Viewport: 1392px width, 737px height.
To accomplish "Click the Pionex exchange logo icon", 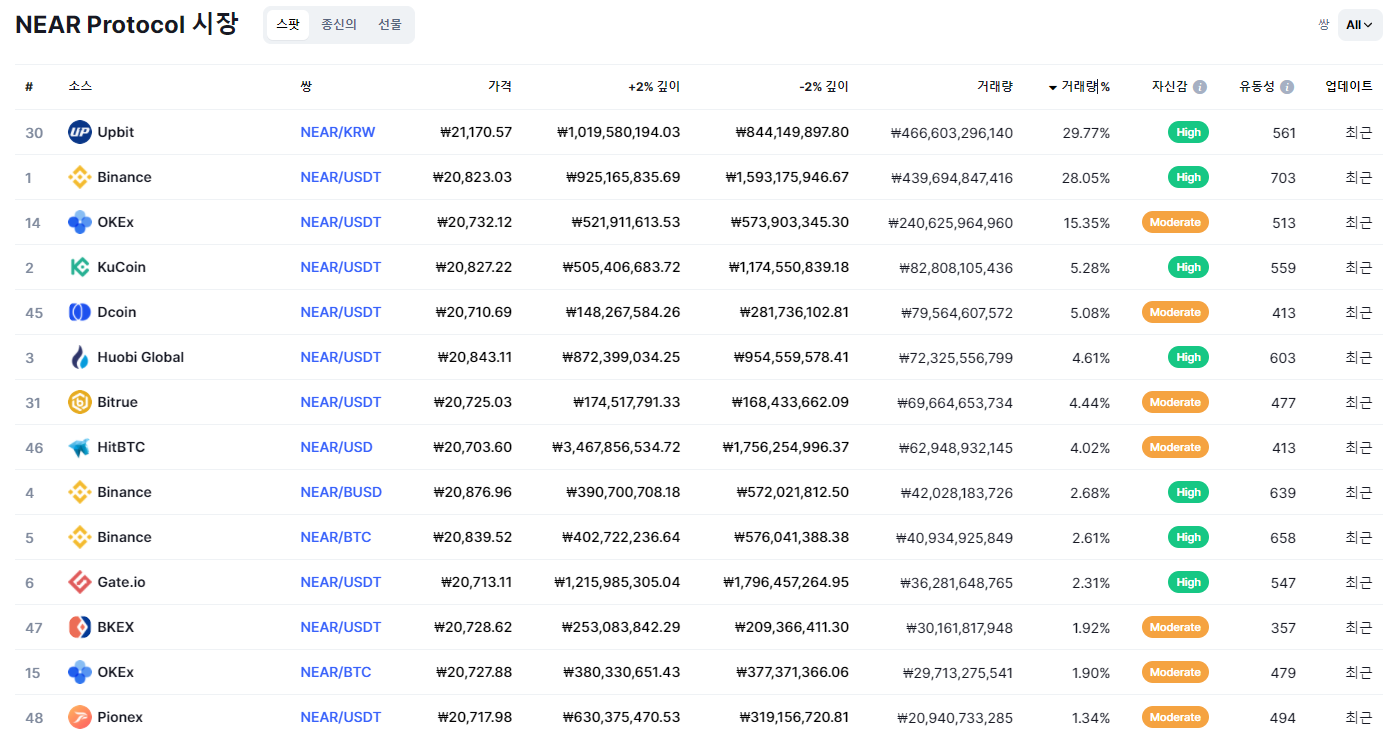I will point(80,717).
